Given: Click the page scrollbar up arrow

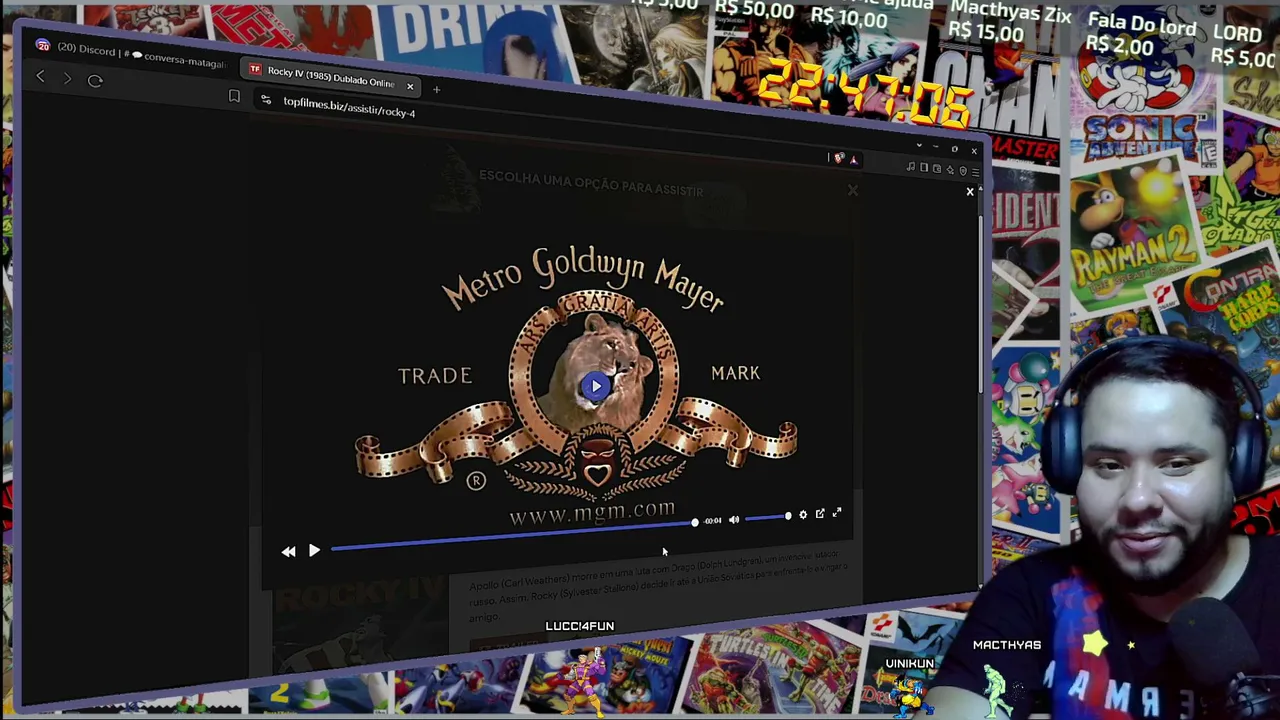Looking at the screenshot, I should (980, 190).
